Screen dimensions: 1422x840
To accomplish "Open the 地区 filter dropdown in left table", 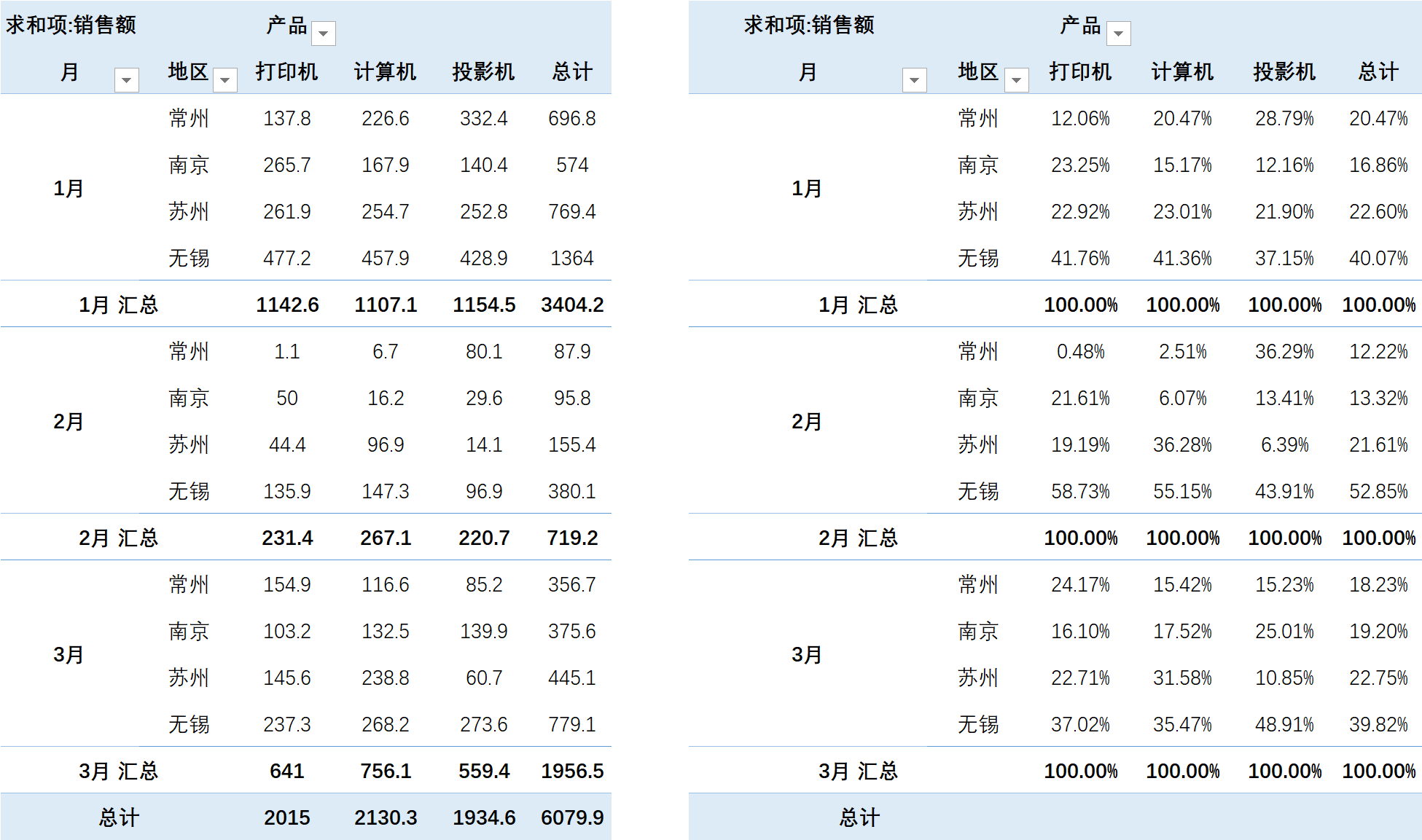I will point(225,79).
